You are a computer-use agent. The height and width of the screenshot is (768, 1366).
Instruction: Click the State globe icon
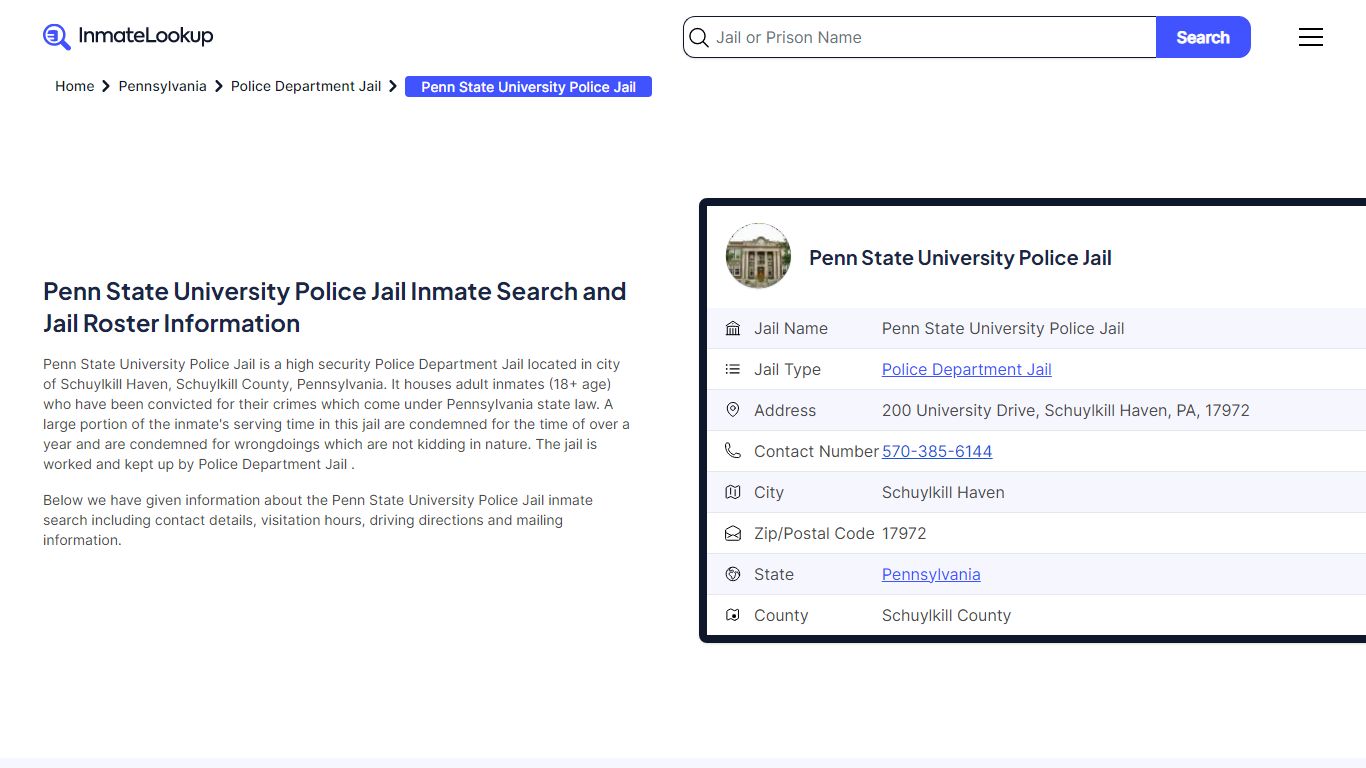[x=733, y=574]
